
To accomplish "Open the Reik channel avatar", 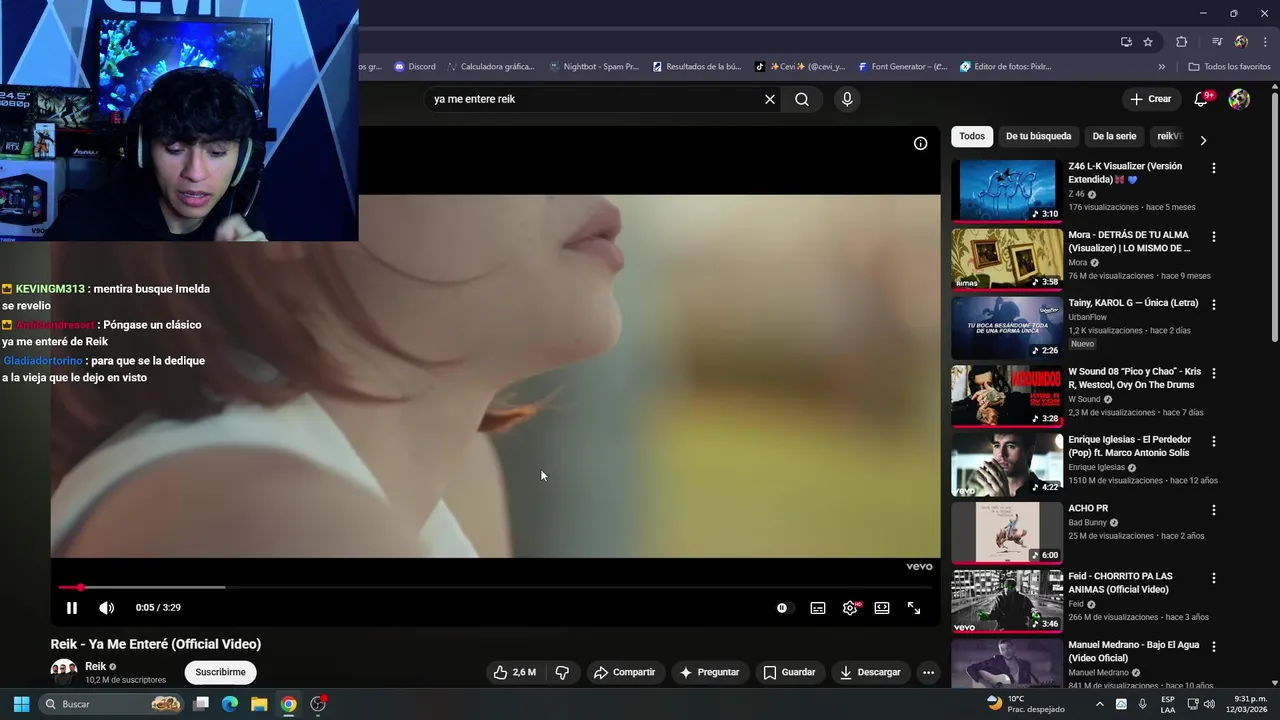I will (64, 672).
